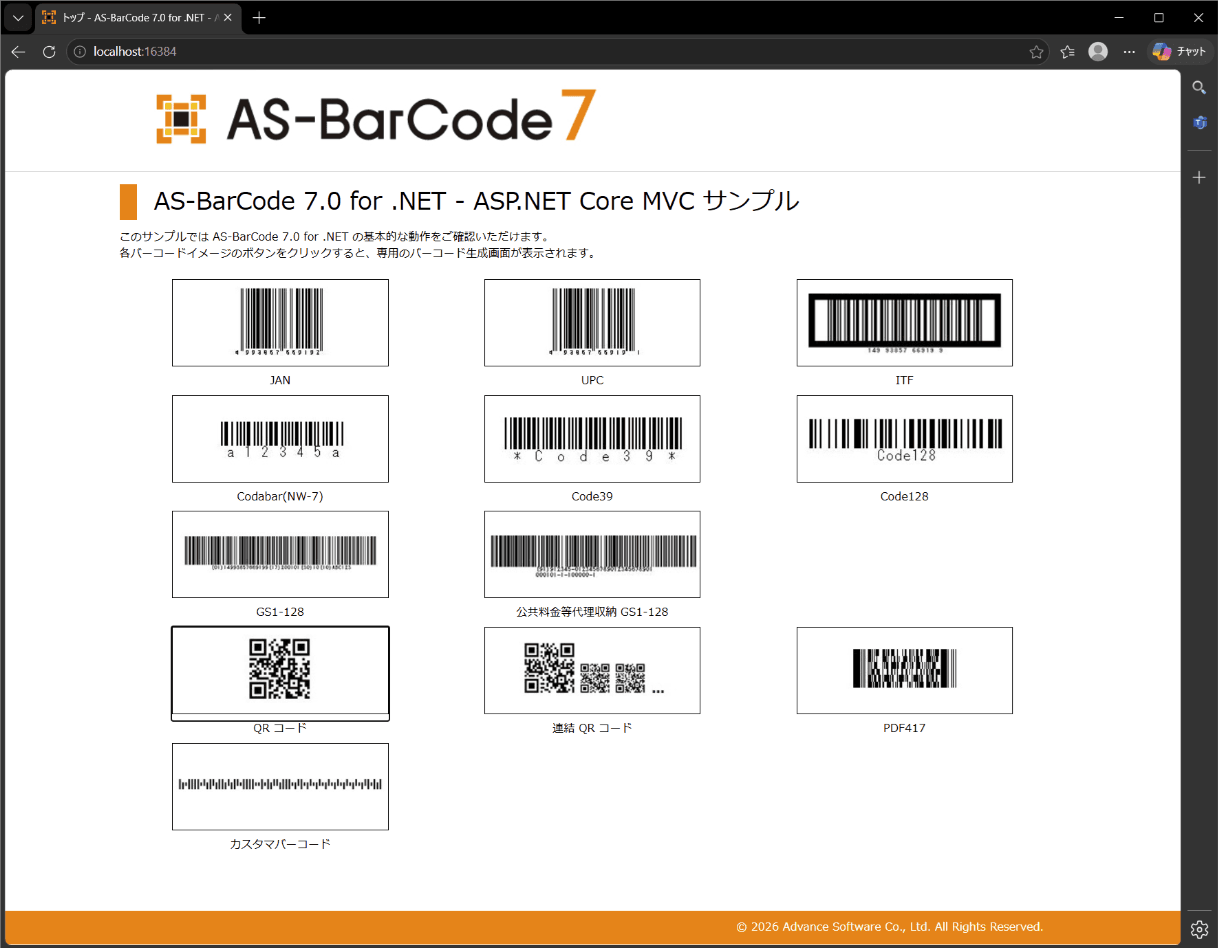Viewport: 1218px width, 948px height.
Task: Open the Copilot チャット button
Action: (1180, 52)
